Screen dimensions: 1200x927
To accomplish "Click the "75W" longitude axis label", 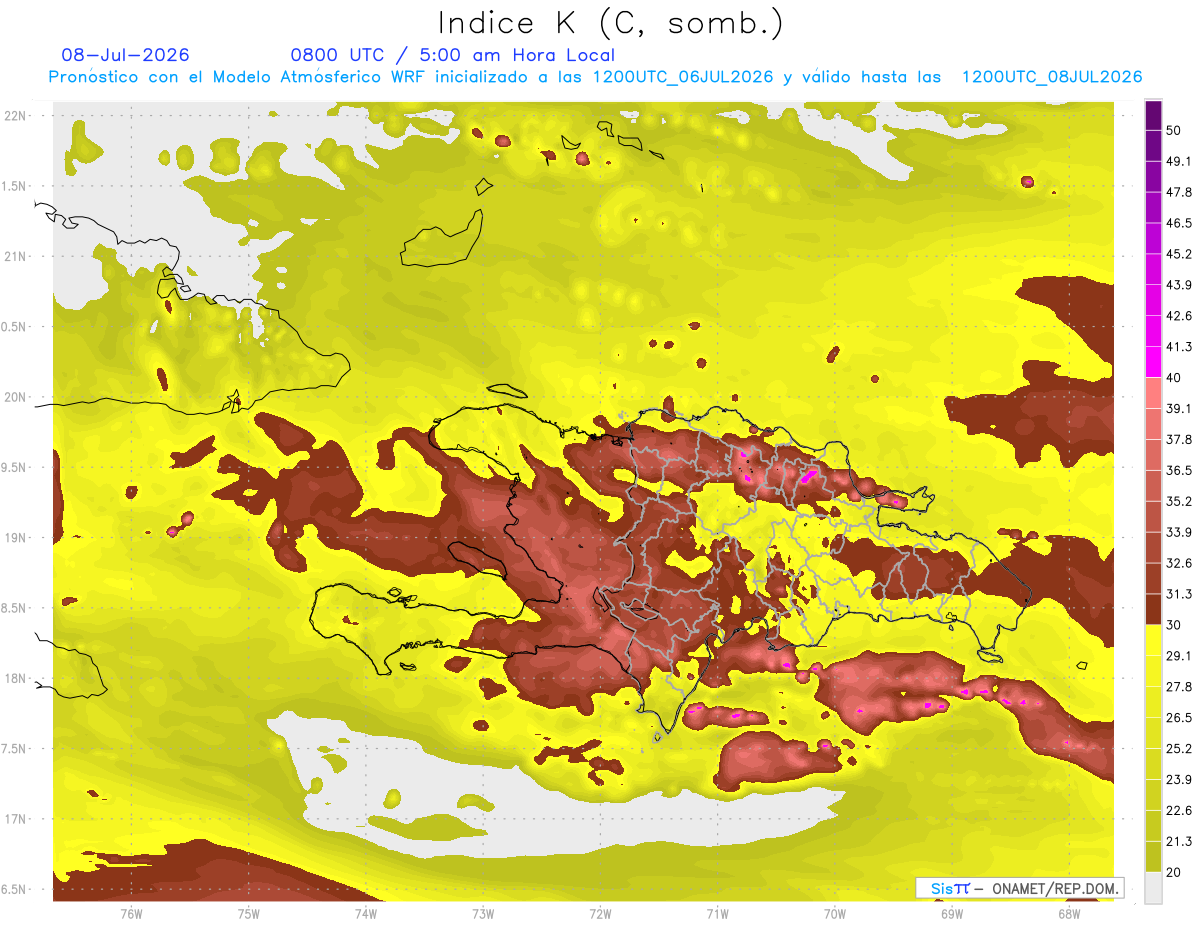I will pos(249,913).
